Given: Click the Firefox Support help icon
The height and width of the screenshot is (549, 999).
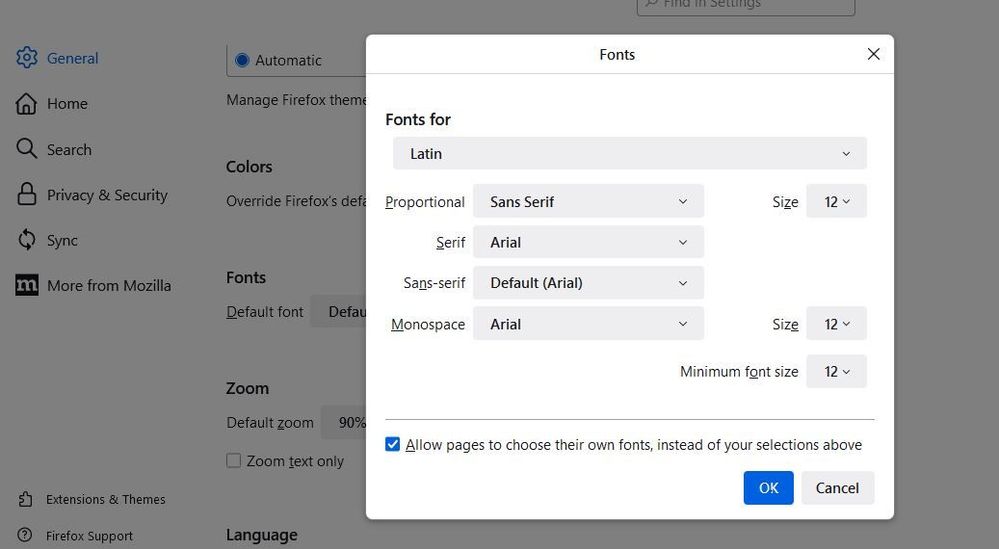Looking at the screenshot, I should 25,536.
